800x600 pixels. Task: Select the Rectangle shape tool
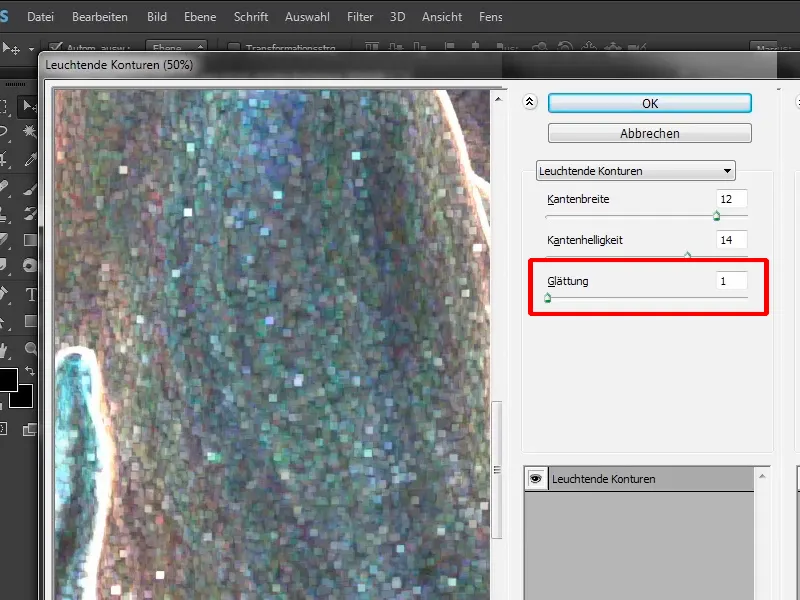(x=31, y=321)
